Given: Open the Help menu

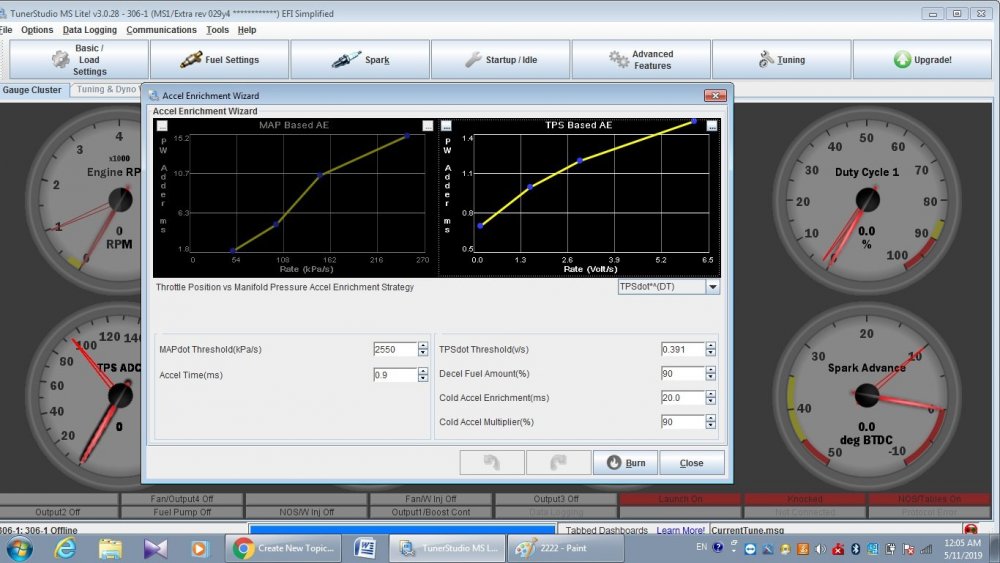Looking at the screenshot, I should [x=247, y=30].
